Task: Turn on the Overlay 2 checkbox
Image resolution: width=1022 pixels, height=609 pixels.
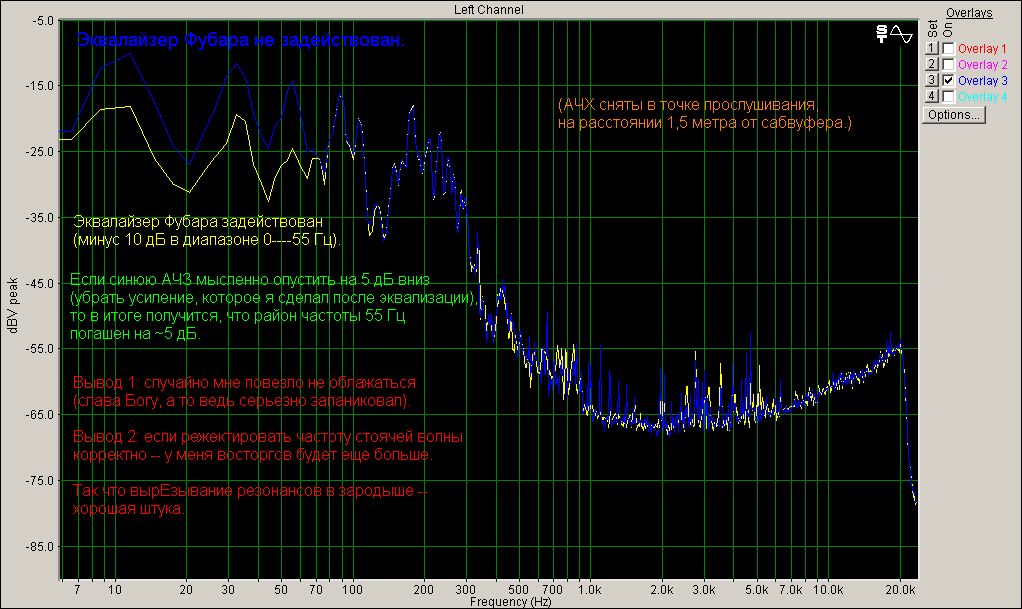Action: [947, 64]
